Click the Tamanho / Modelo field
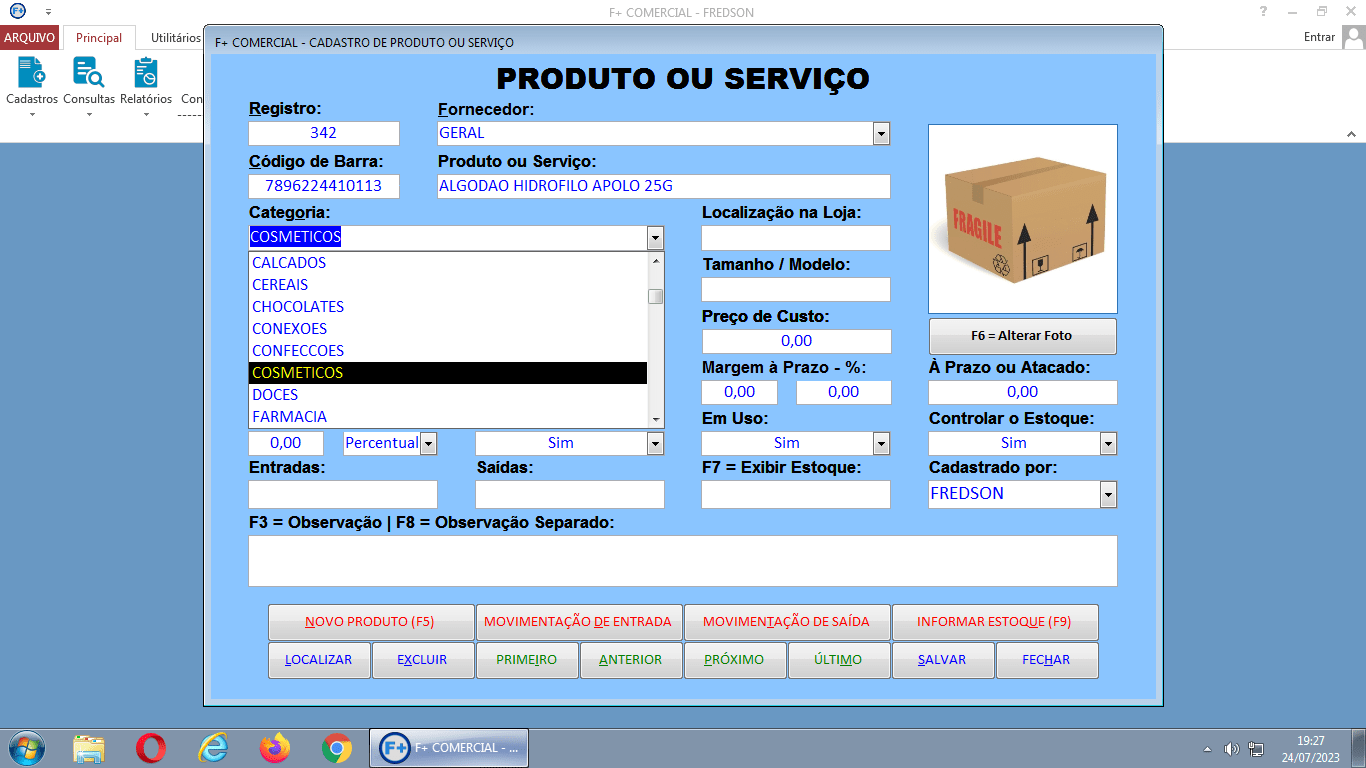This screenshot has height=768, width=1366. [796, 289]
